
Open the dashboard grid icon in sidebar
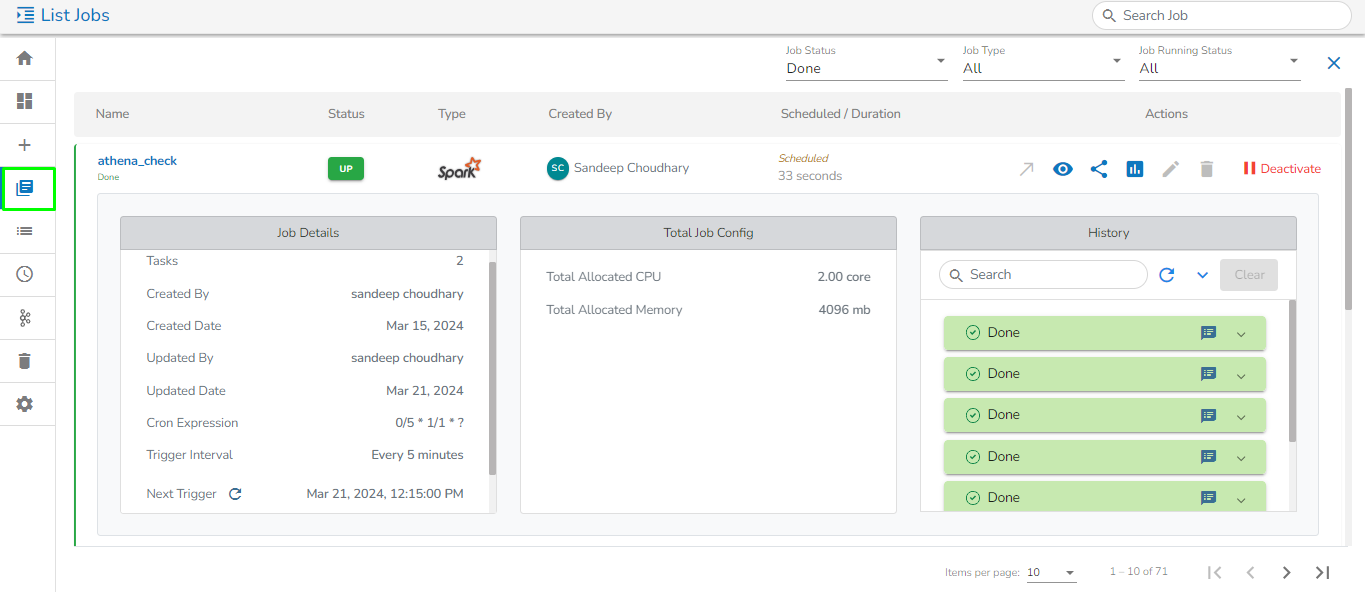tap(25, 102)
